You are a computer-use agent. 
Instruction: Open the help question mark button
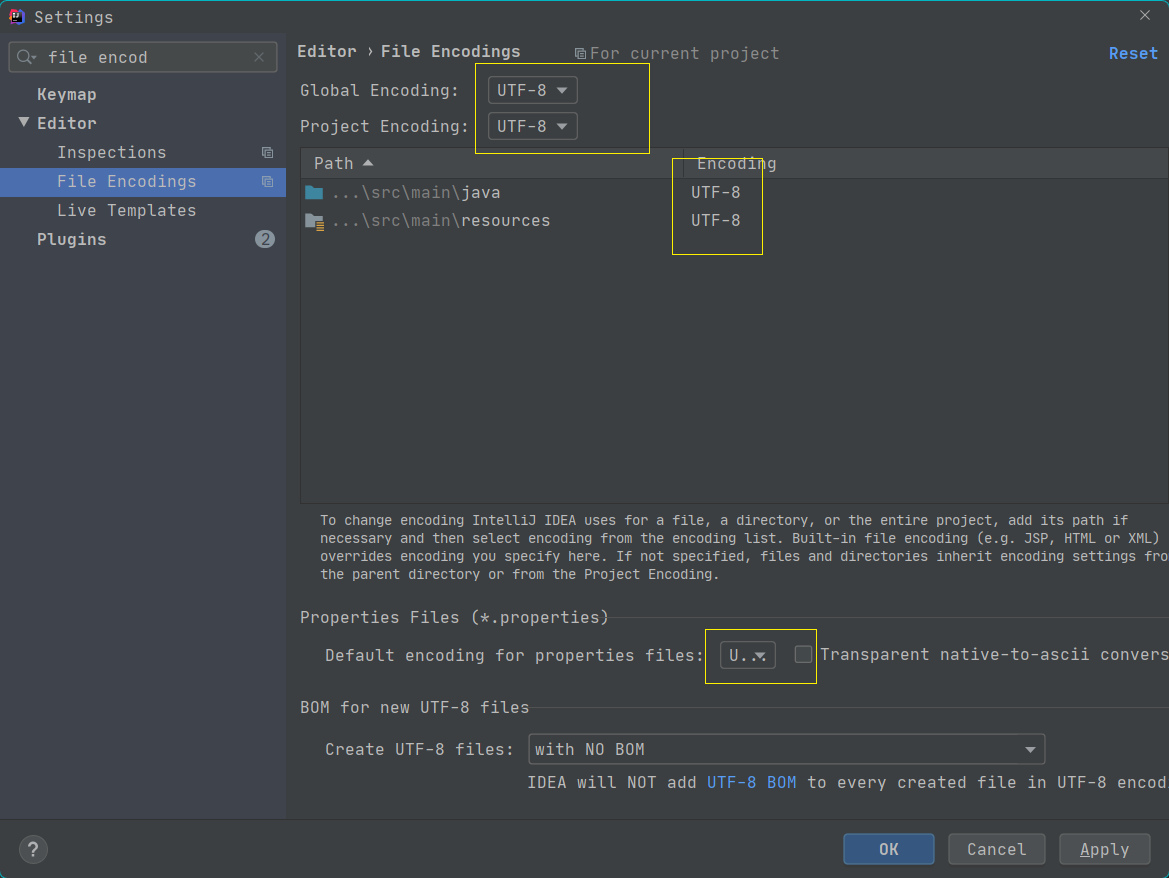[x=33, y=849]
